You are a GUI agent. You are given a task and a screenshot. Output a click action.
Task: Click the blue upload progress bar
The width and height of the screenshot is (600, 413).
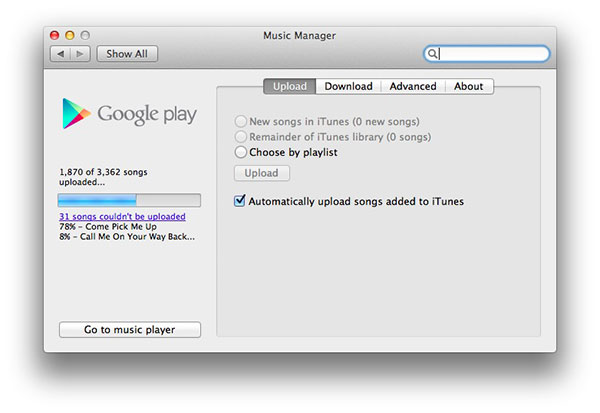click(129, 200)
